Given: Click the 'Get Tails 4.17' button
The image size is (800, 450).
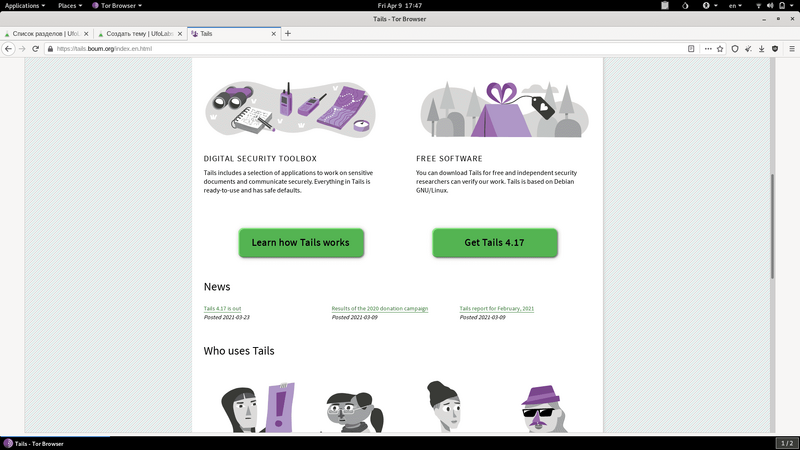Looking at the screenshot, I should click(x=495, y=243).
